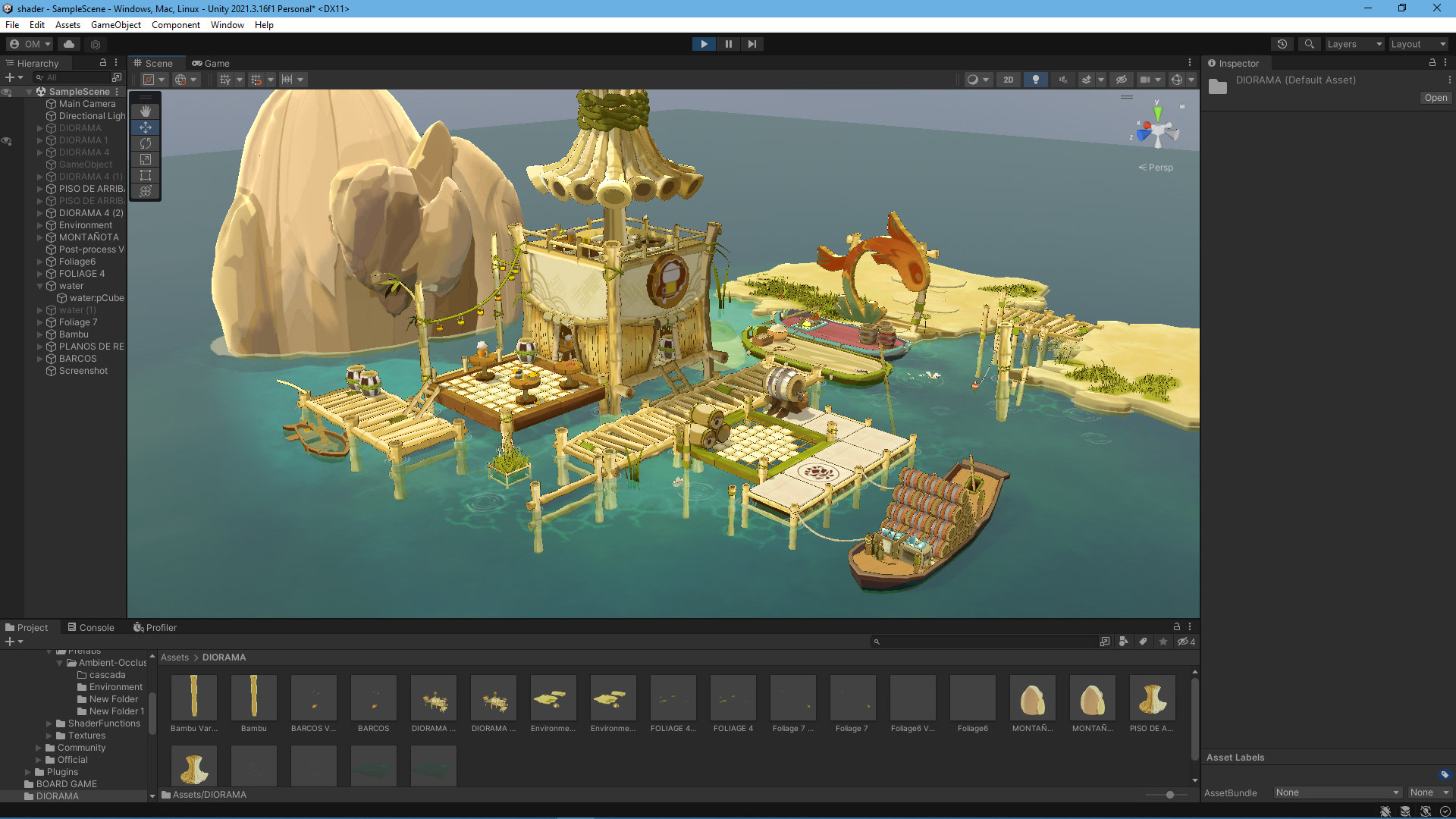This screenshot has height=819, width=1456.
Task: Switch to the Game tab
Action: pyautogui.click(x=211, y=63)
